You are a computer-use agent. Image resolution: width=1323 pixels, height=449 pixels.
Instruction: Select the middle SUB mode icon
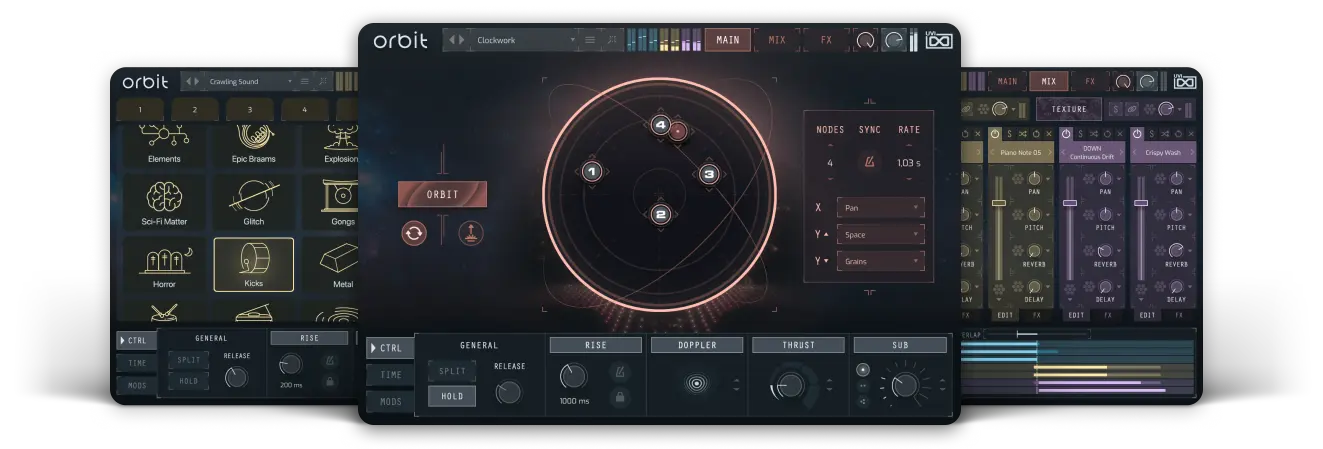[x=863, y=385]
